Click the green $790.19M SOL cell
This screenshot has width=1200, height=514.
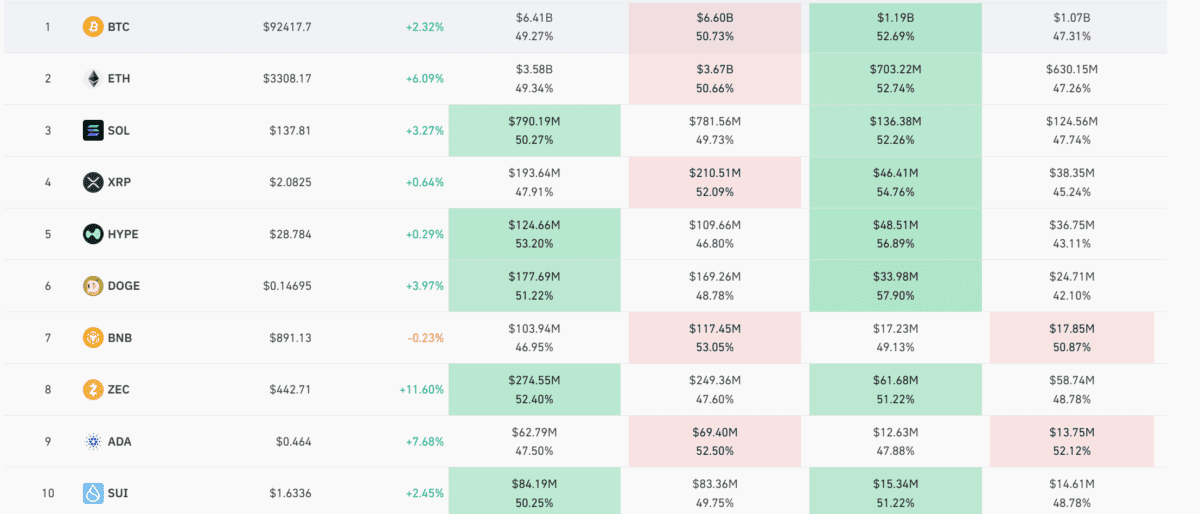(x=534, y=130)
